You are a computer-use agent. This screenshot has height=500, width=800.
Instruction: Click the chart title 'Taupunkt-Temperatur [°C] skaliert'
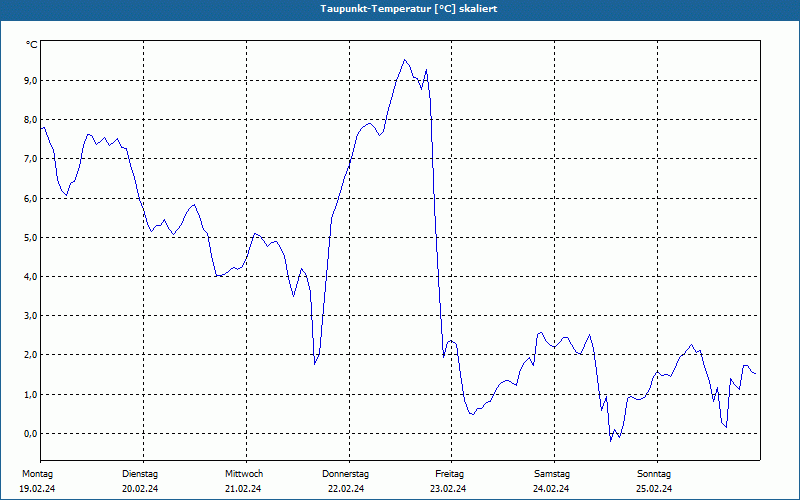coord(409,9)
